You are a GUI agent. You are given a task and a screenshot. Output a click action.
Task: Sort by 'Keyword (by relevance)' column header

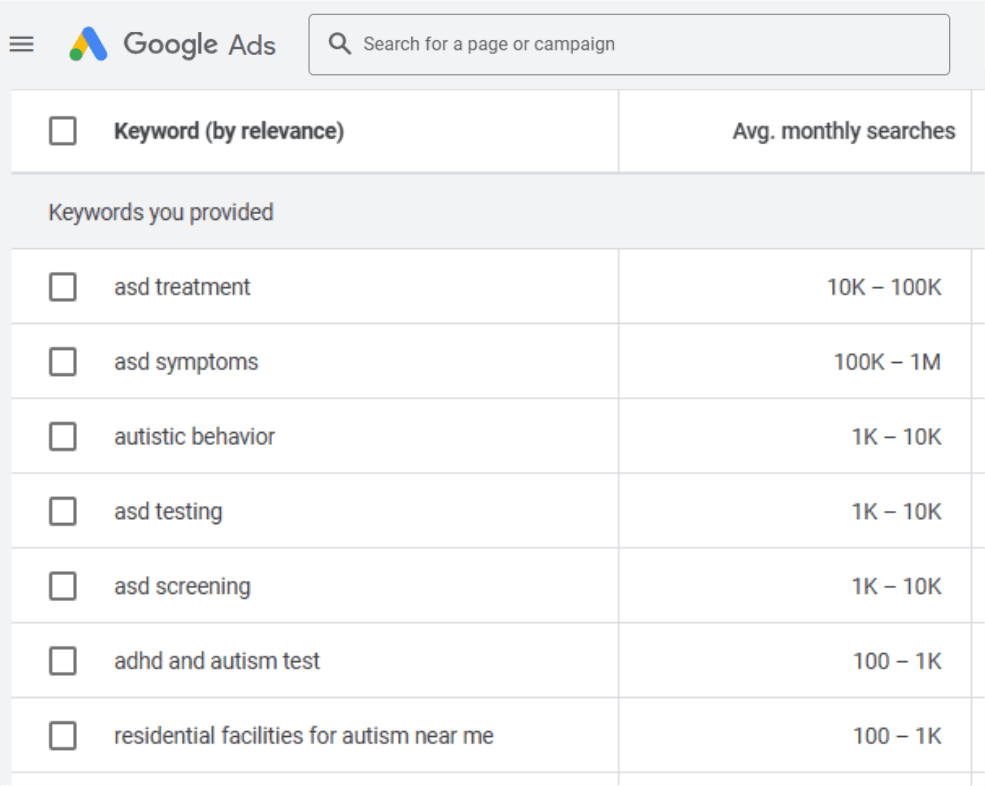point(229,131)
